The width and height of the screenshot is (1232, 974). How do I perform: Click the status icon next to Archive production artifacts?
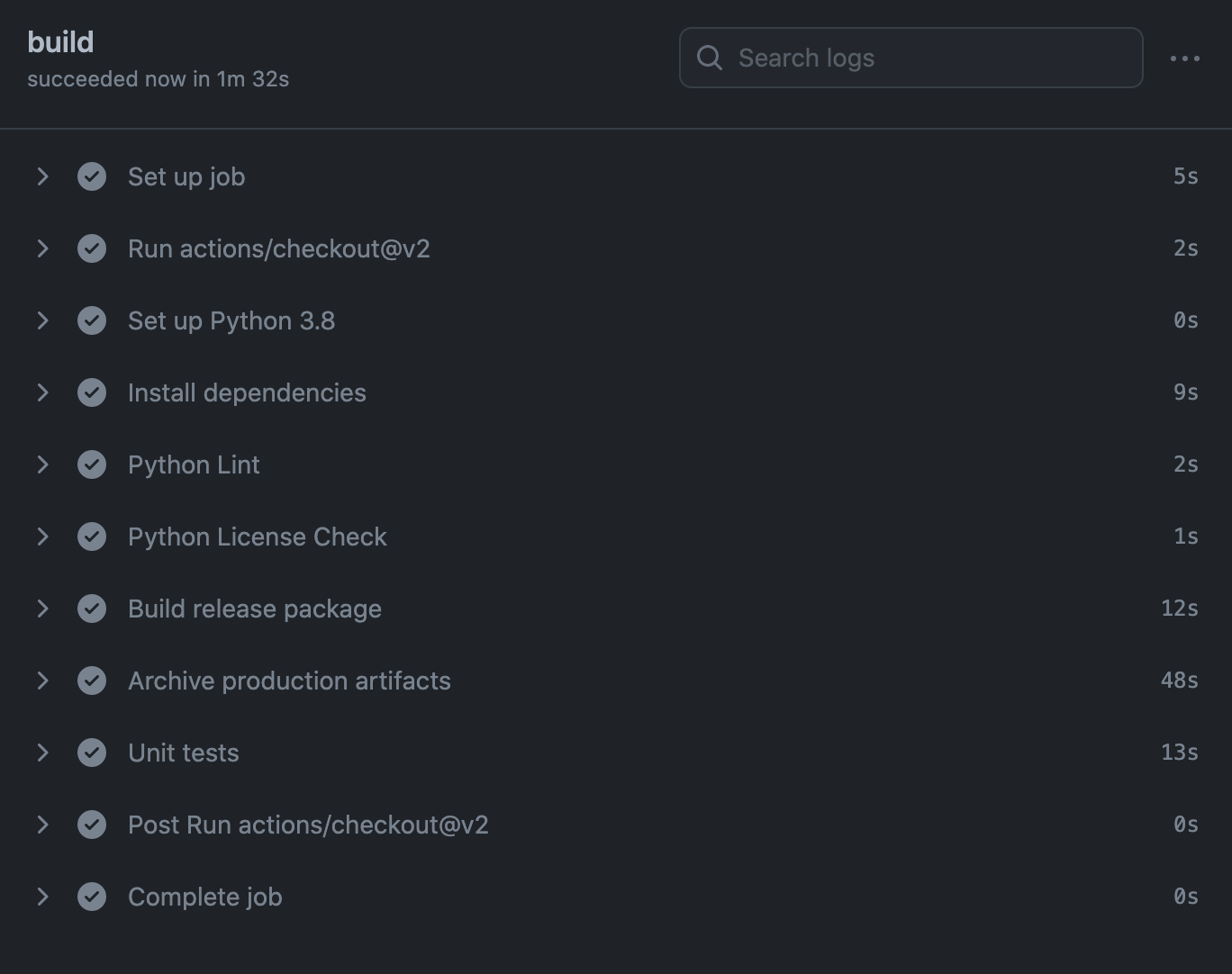point(92,681)
